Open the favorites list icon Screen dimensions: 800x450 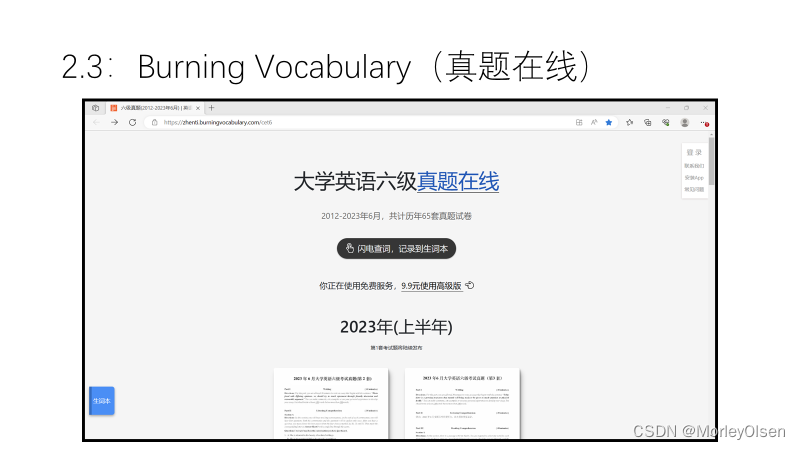point(630,122)
